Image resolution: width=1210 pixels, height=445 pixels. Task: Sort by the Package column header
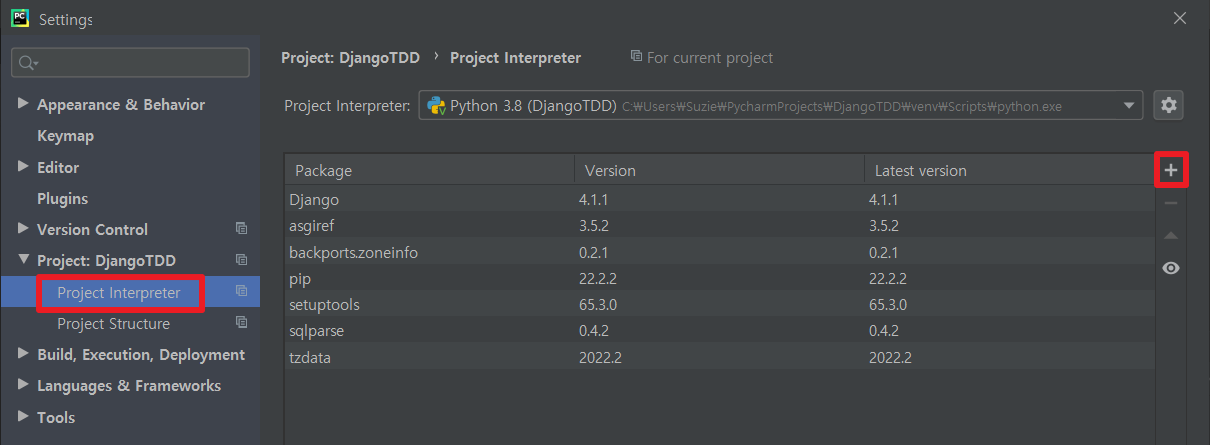point(430,170)
